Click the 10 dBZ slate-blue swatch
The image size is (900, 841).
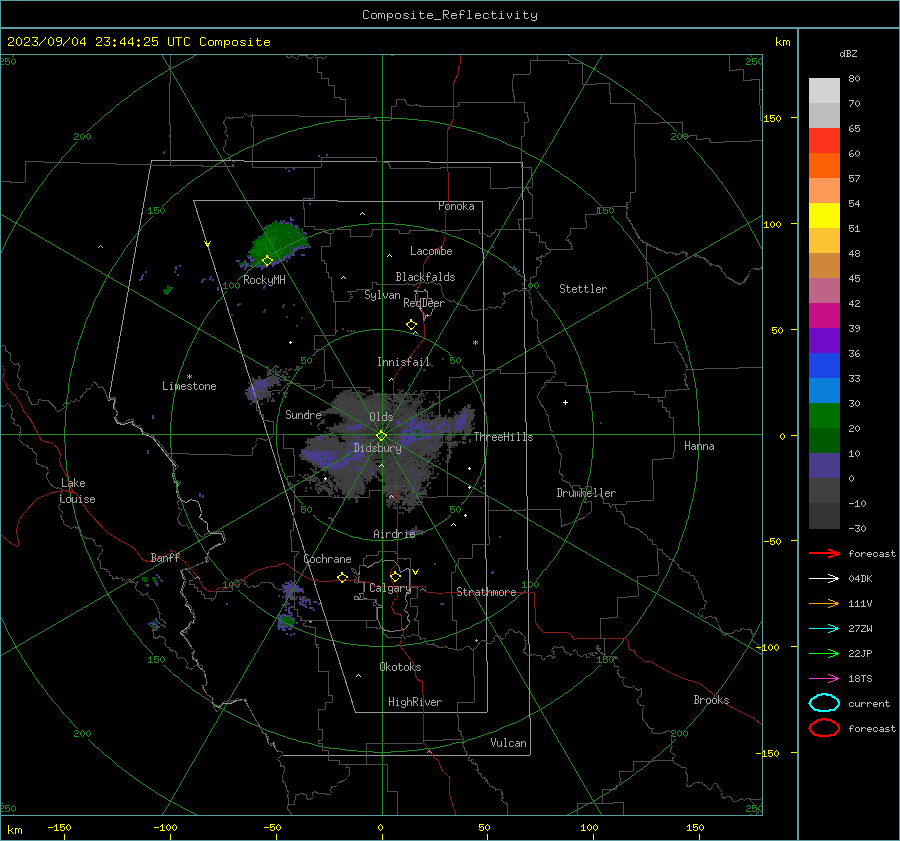824,466
